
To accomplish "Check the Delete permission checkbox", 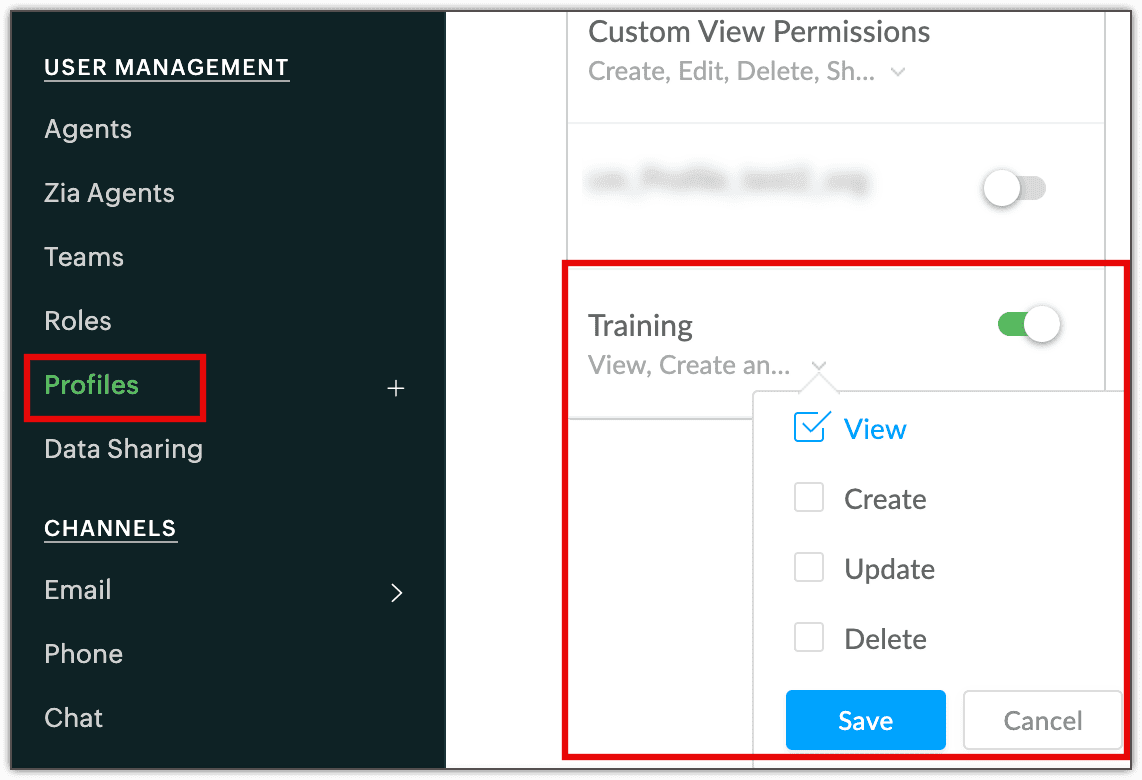I will 809,638.
